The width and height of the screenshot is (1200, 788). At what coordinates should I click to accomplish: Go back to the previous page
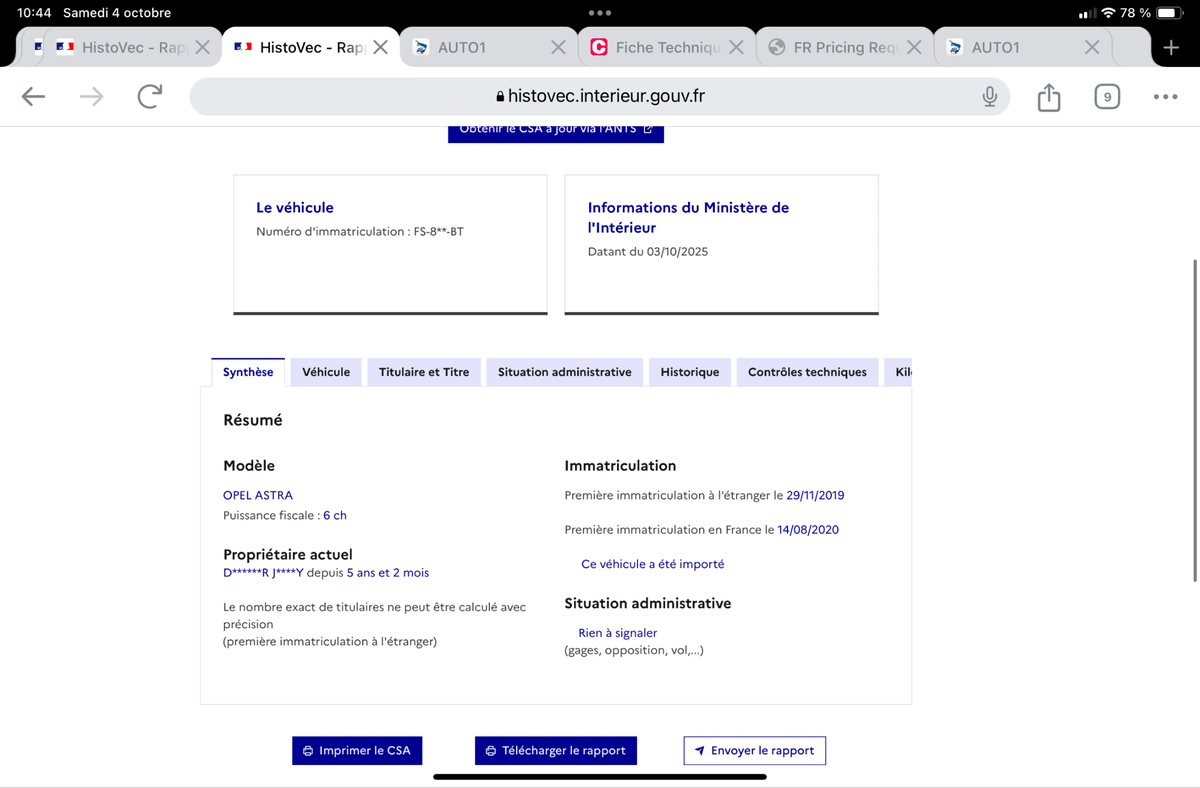tap(33, 97)
